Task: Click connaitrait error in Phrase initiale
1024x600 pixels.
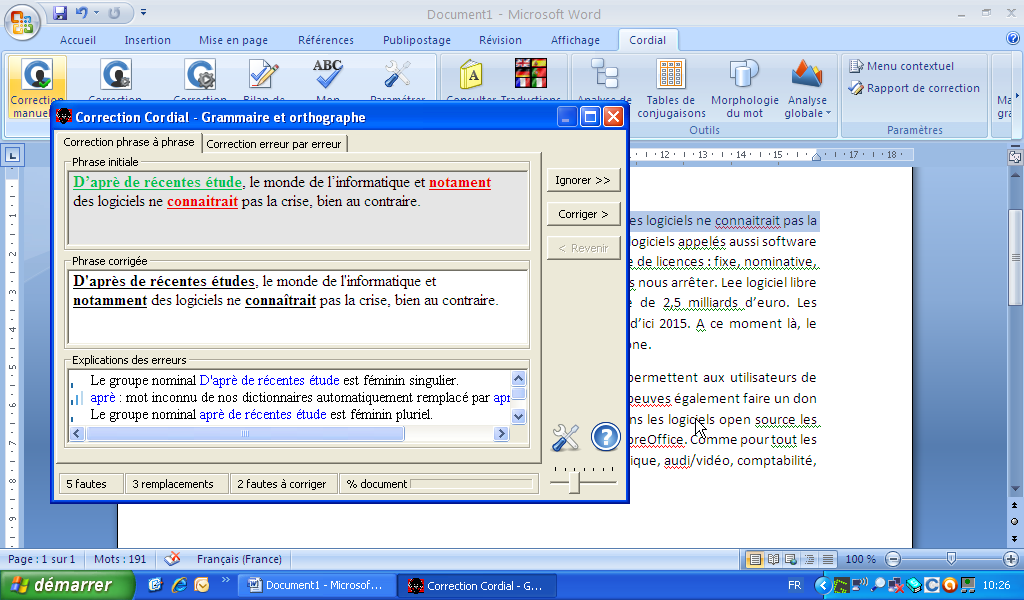Action: [x=202, y=202]
